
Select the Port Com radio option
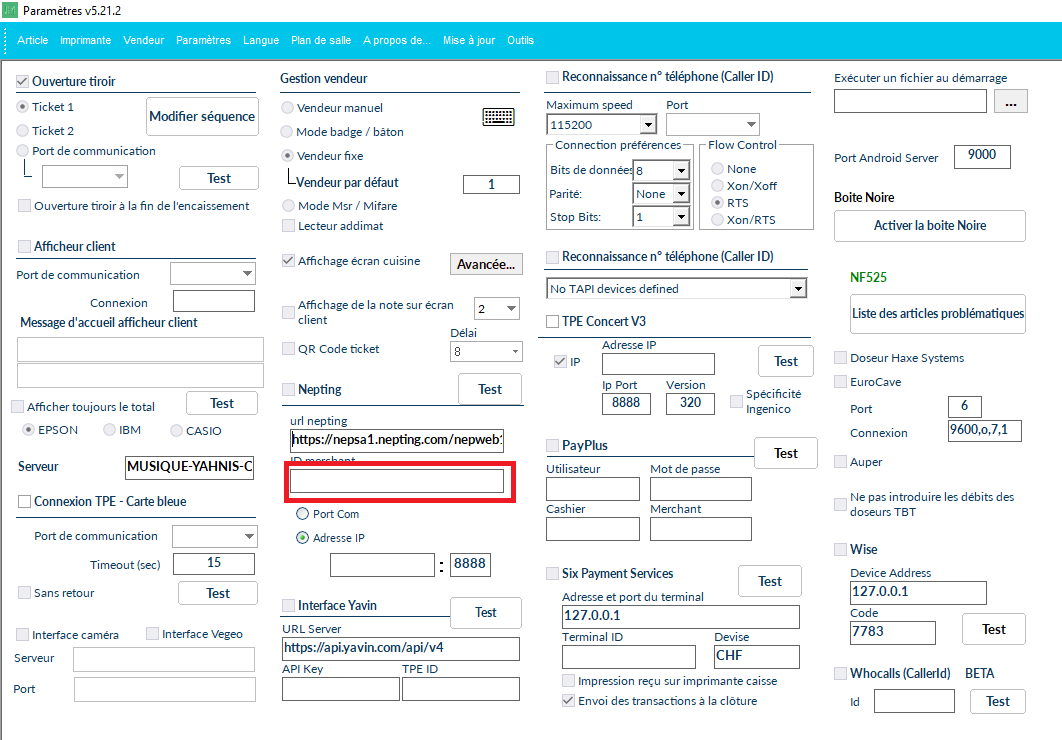coord(303,514)
